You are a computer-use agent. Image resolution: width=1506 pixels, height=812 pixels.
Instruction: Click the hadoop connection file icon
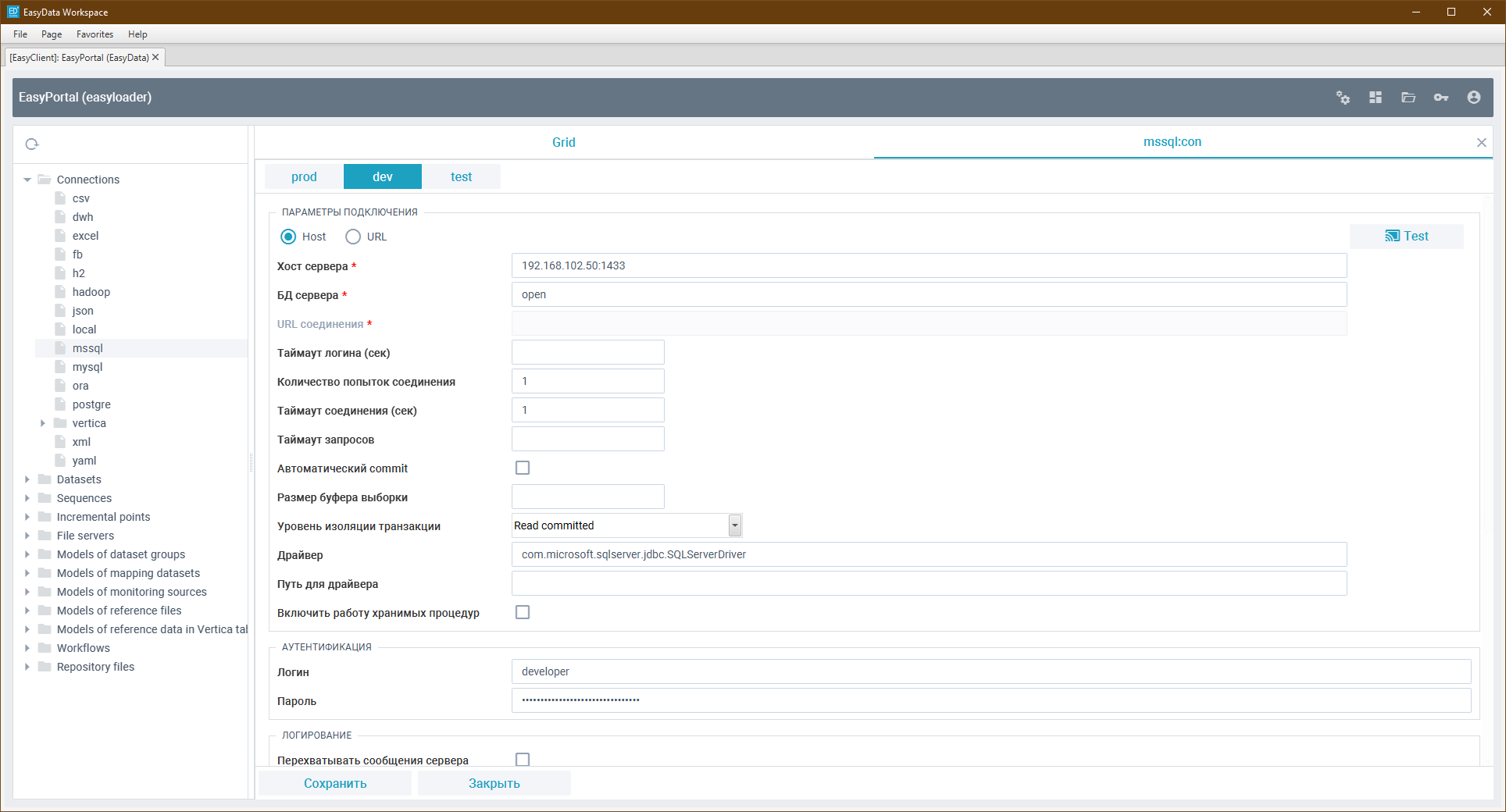point(60,292)
